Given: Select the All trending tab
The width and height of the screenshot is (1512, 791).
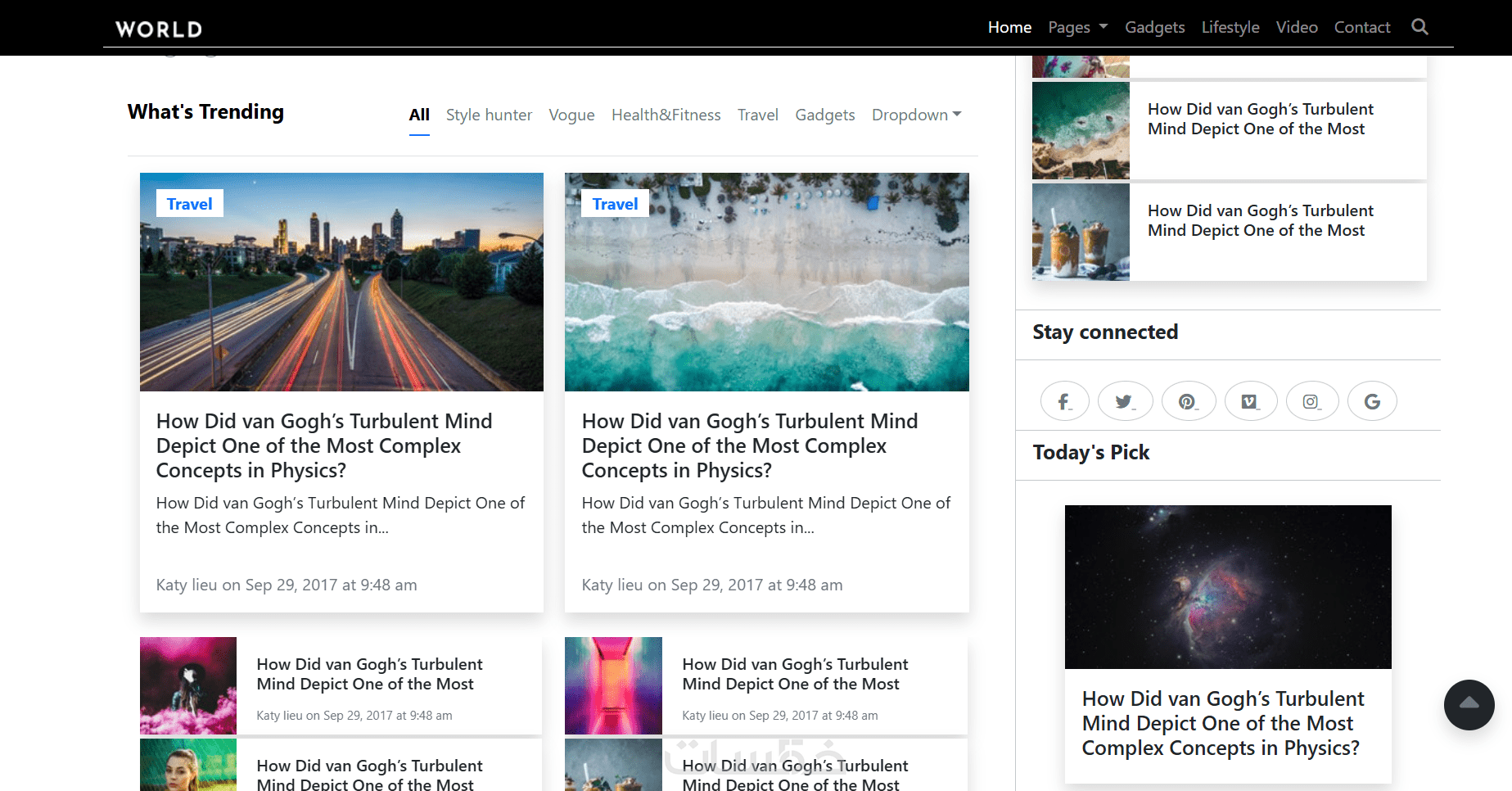Looking at the screenshot, I should (419, 115).
